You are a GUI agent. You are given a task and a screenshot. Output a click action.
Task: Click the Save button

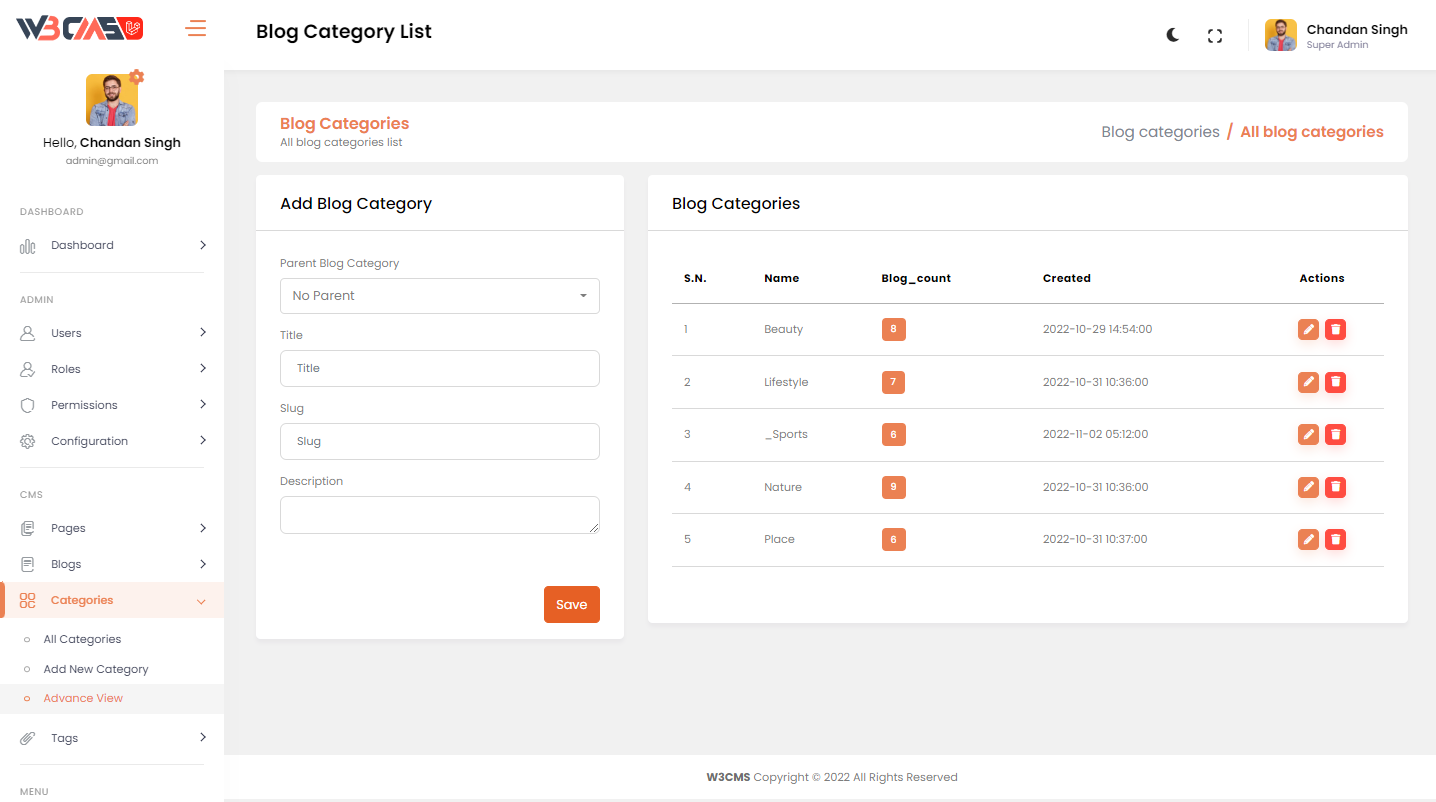571,604
